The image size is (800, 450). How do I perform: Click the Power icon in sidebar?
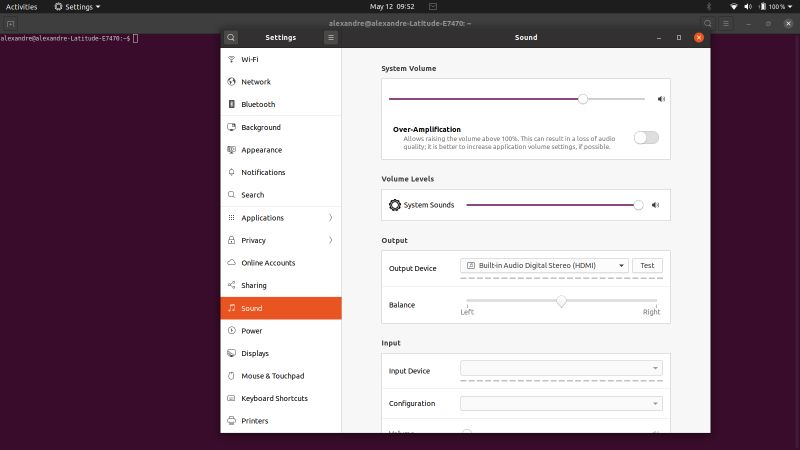click(232, 330)
